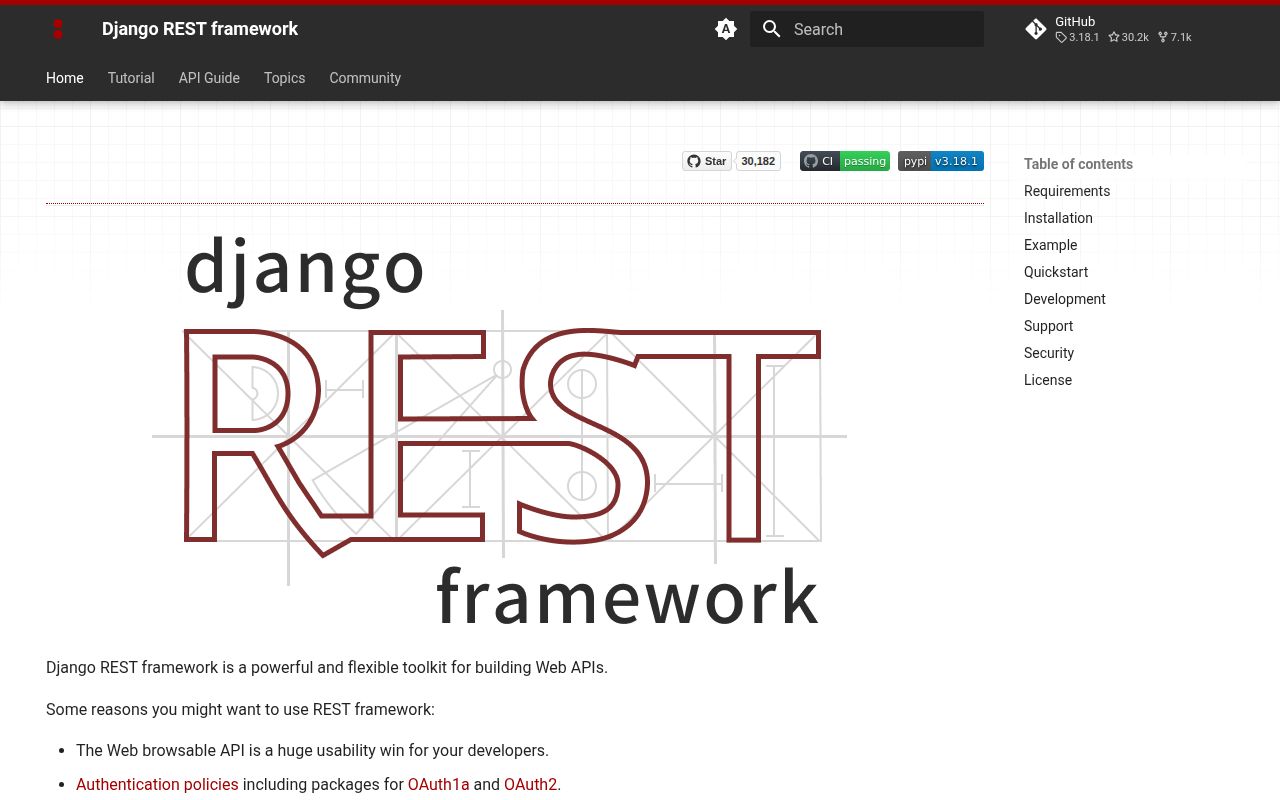1280x800 pixels.
Task: Focus the Search input field
Action: 867,29
